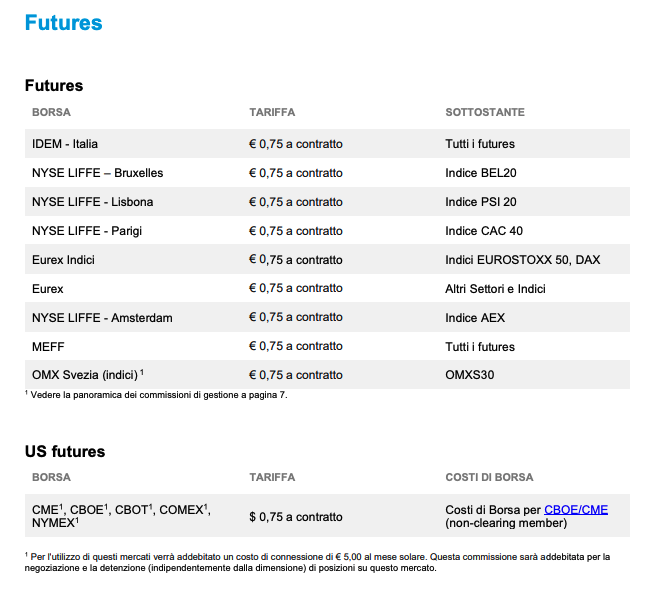Select the Indice CAC 40 cell
This screenshot has width=649, height=606.
(484, 231)
